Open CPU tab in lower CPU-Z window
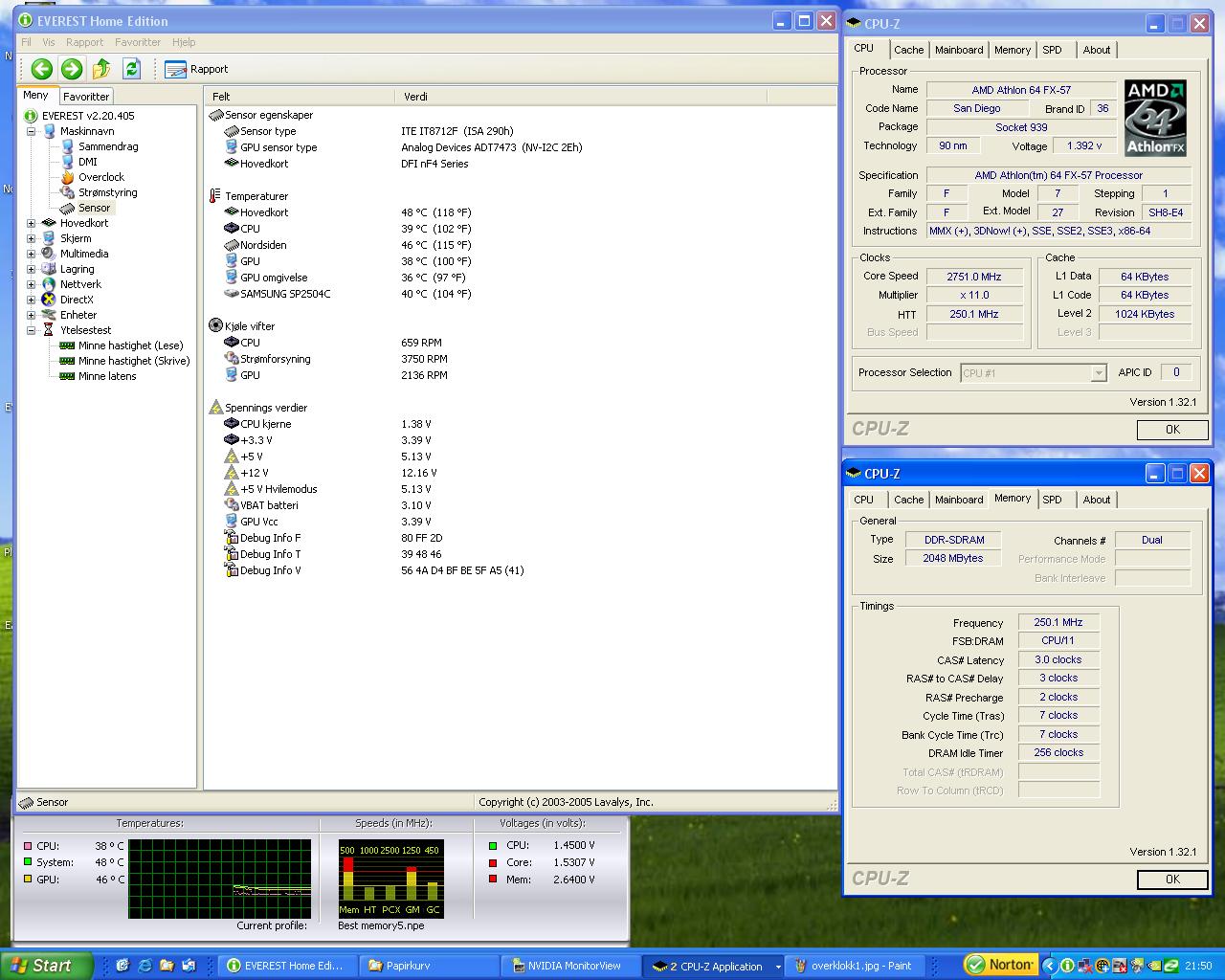This screenshot has height=980, width=1225. (864, 500)
